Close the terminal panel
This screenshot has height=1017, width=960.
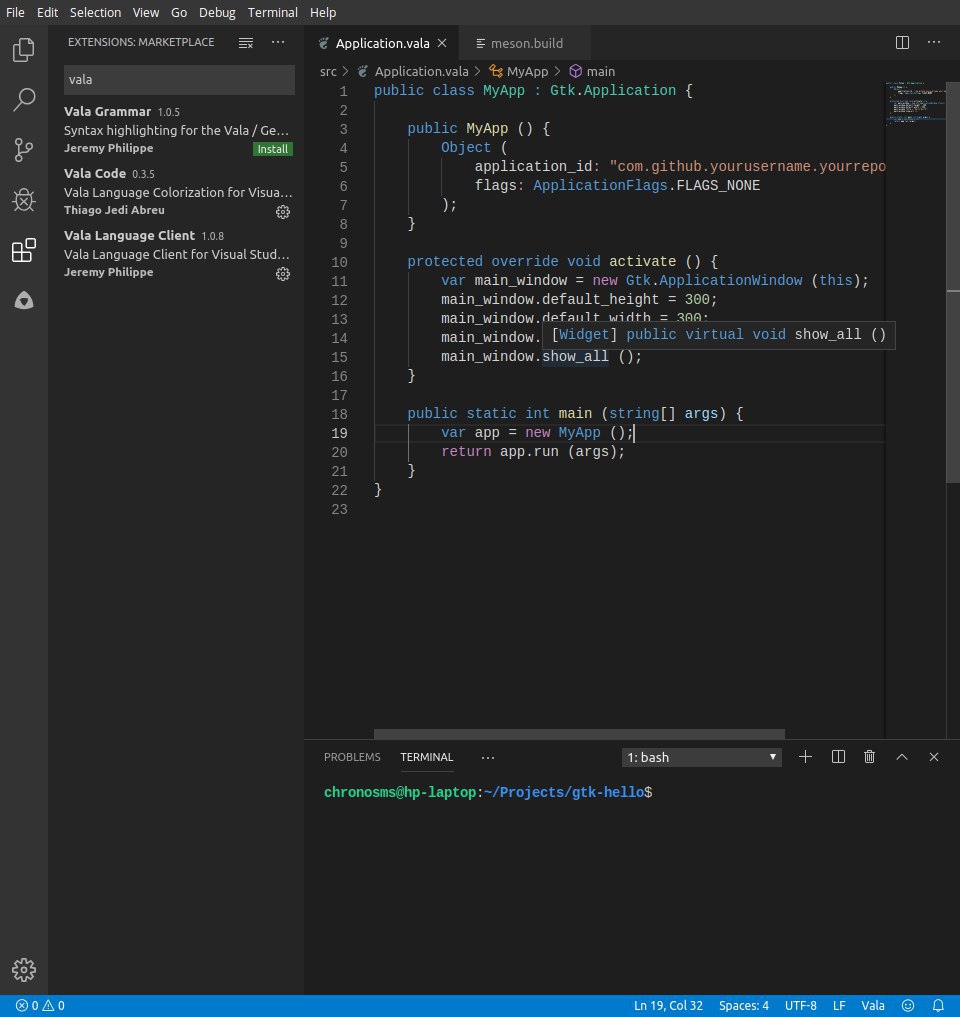(x=934, y=757)
